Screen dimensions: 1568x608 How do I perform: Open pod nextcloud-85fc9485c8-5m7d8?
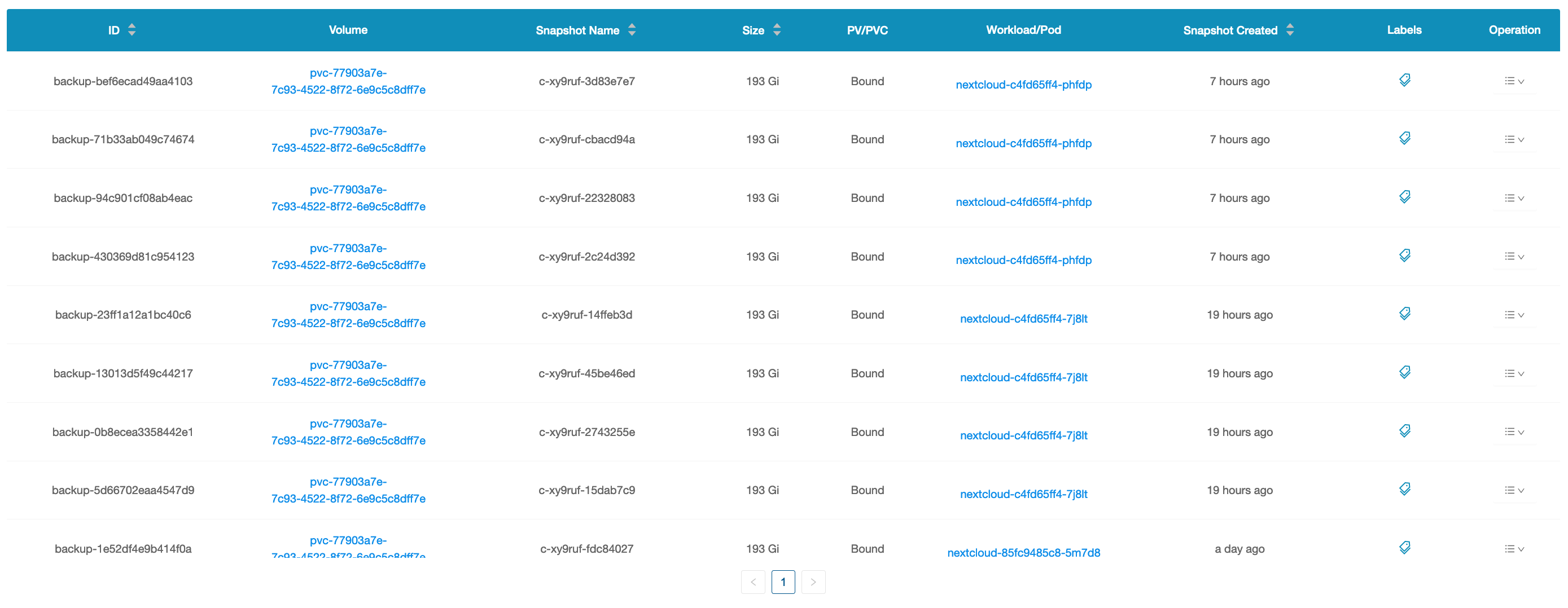(x=1024, y=553)
